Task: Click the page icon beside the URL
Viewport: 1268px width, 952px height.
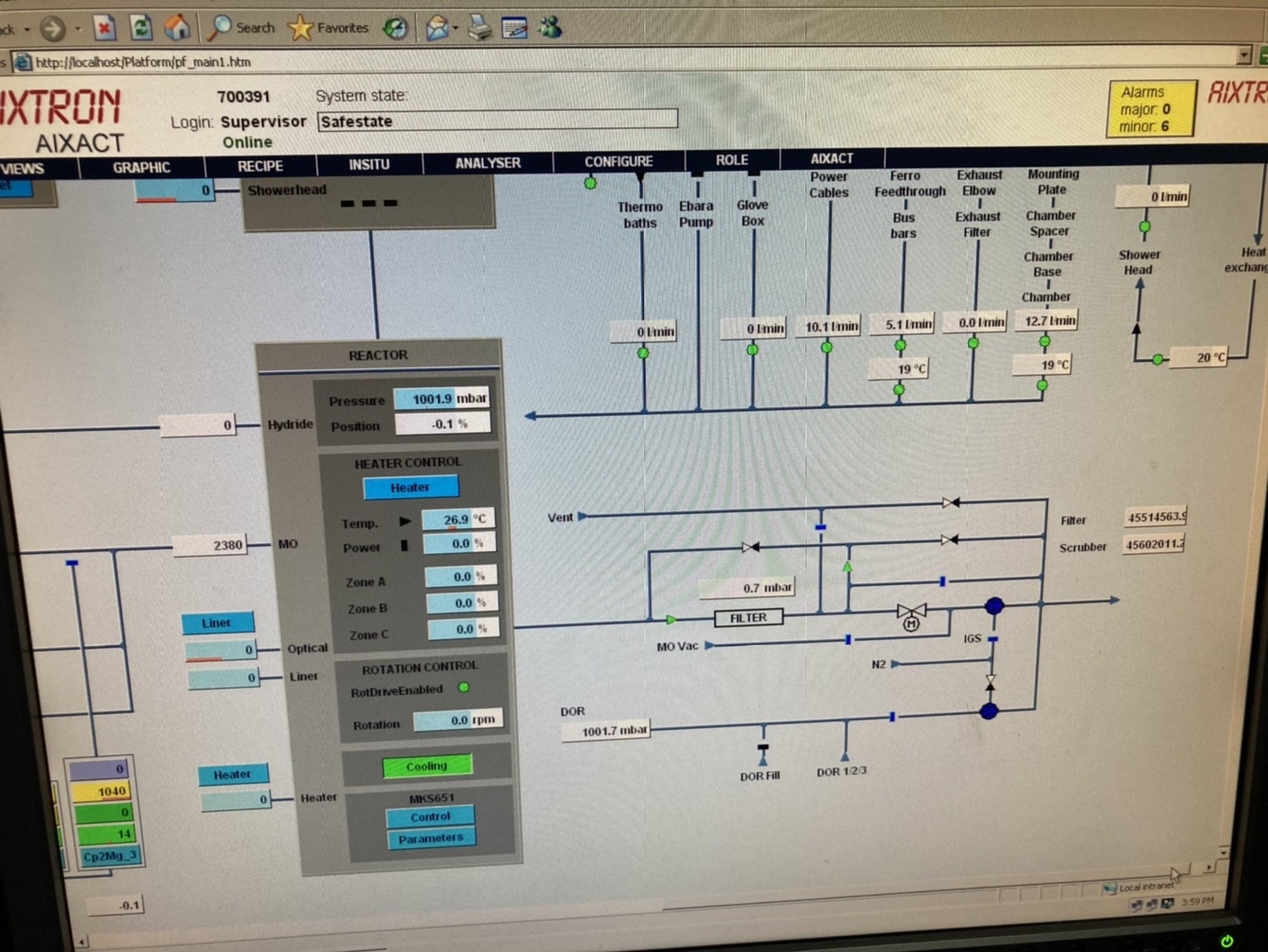Action: 22,62
